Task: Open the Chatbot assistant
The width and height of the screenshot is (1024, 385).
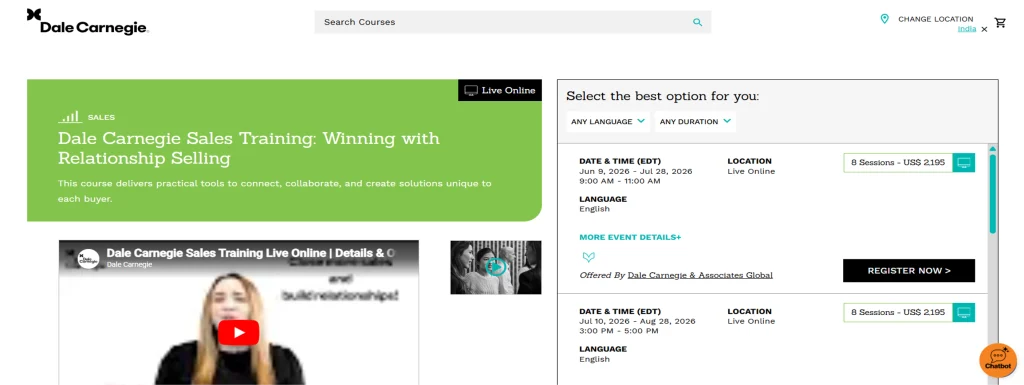Action: point(998,360)
